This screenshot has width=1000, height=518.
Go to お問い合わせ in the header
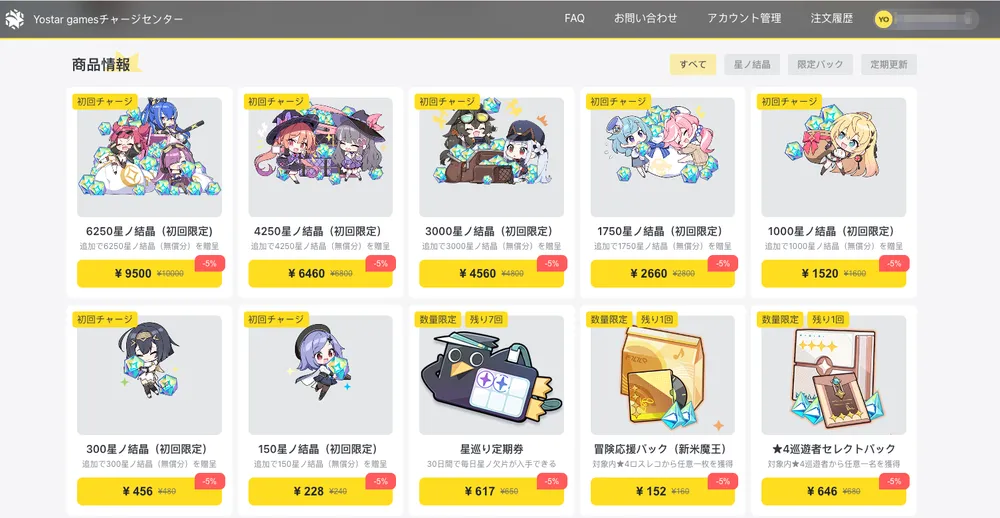tap(645, 18)
